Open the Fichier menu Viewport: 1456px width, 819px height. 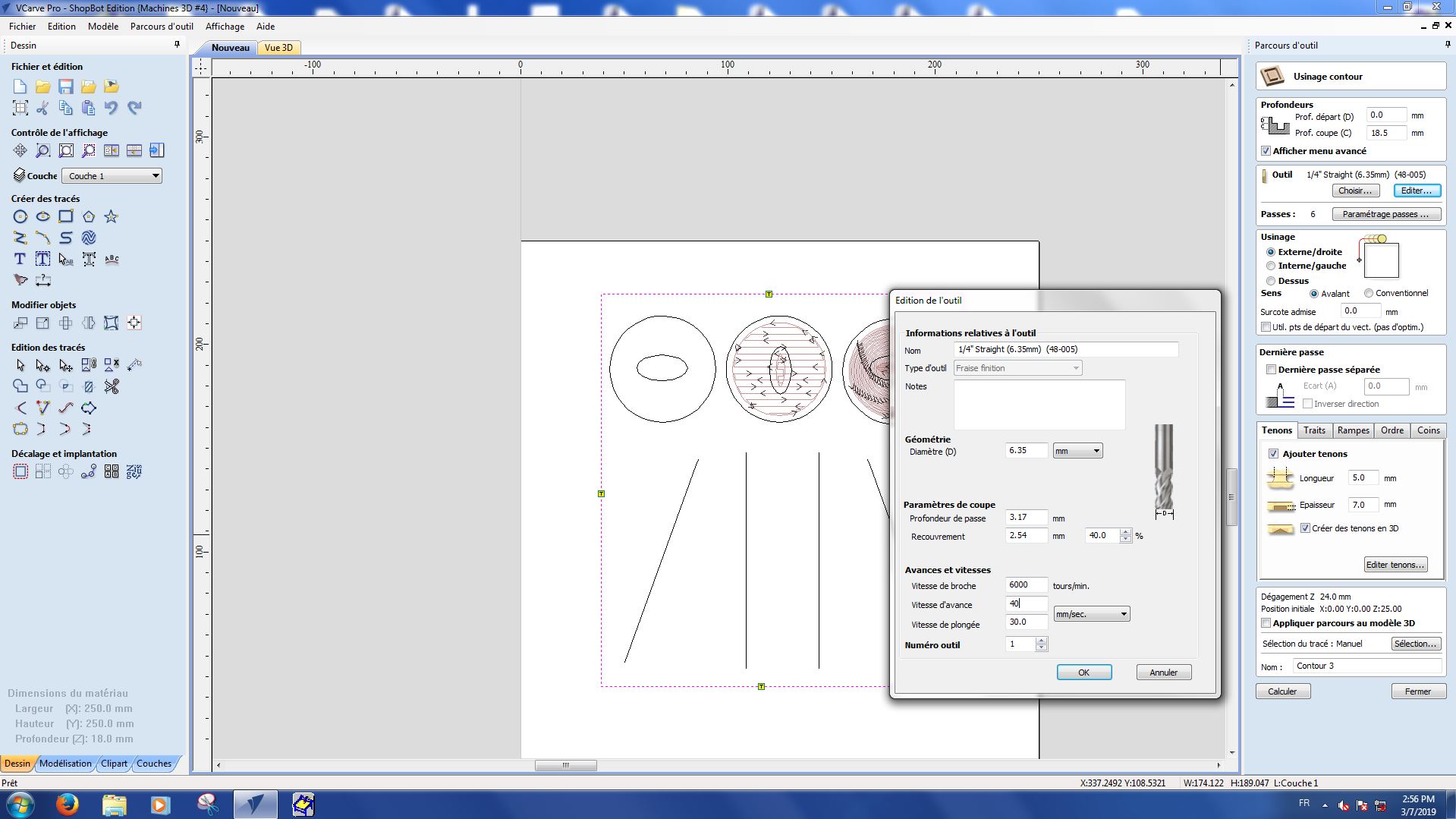[23, 26]
